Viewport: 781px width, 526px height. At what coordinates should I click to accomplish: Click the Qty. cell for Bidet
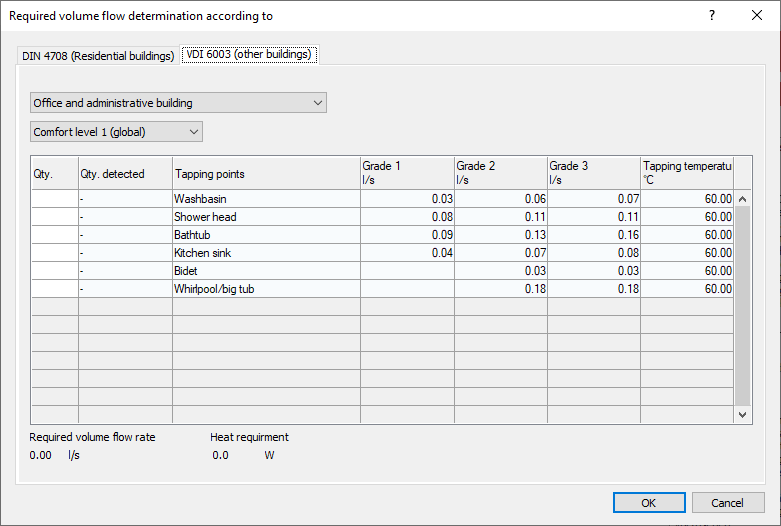tap(55, 270)
